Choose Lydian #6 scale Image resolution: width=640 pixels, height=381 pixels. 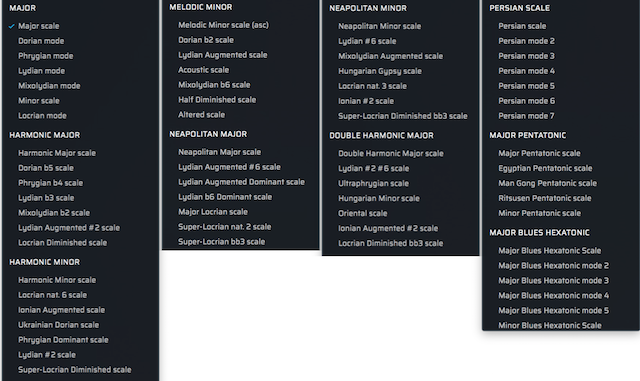pos(367,41)
